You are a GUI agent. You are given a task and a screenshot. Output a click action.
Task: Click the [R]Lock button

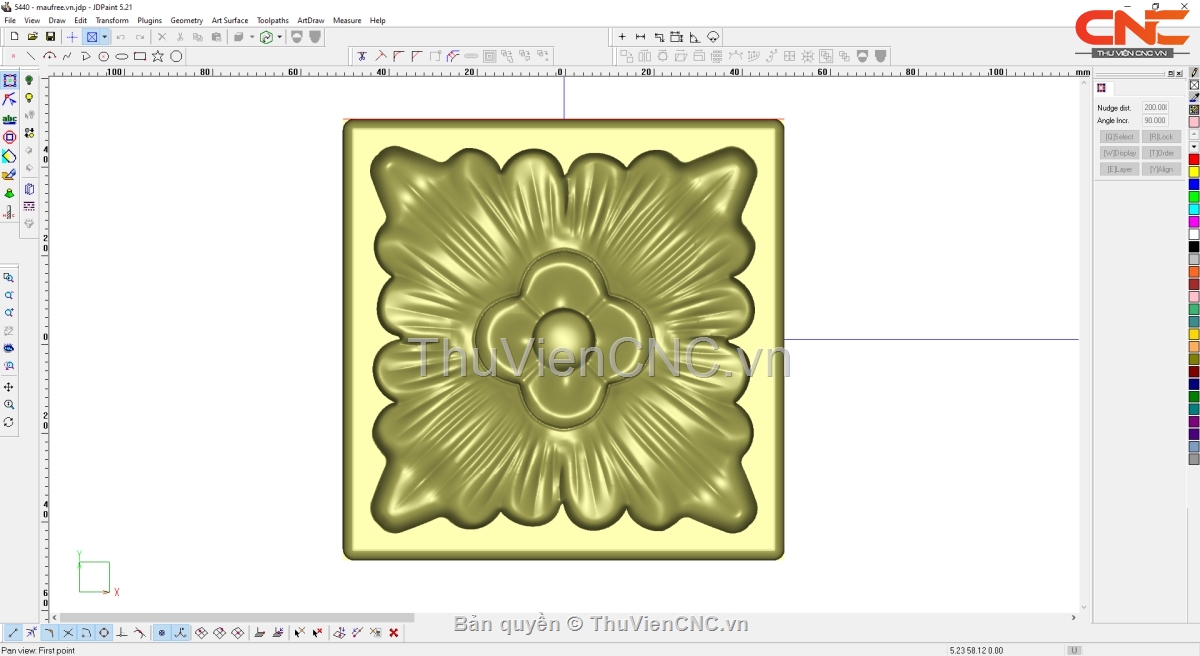tap(1161, 136)
